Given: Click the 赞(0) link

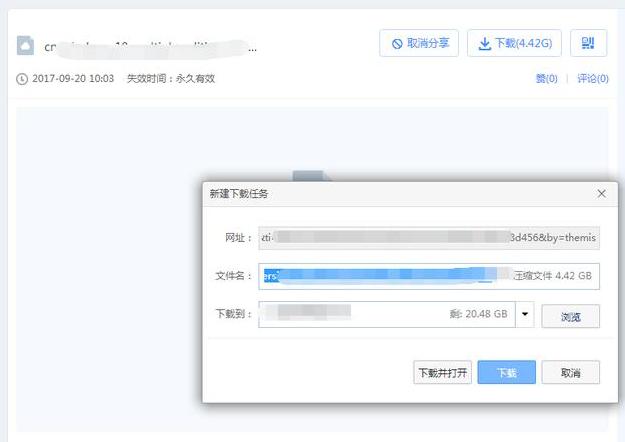Looking at the screenshot, I should tap(546, 79).
